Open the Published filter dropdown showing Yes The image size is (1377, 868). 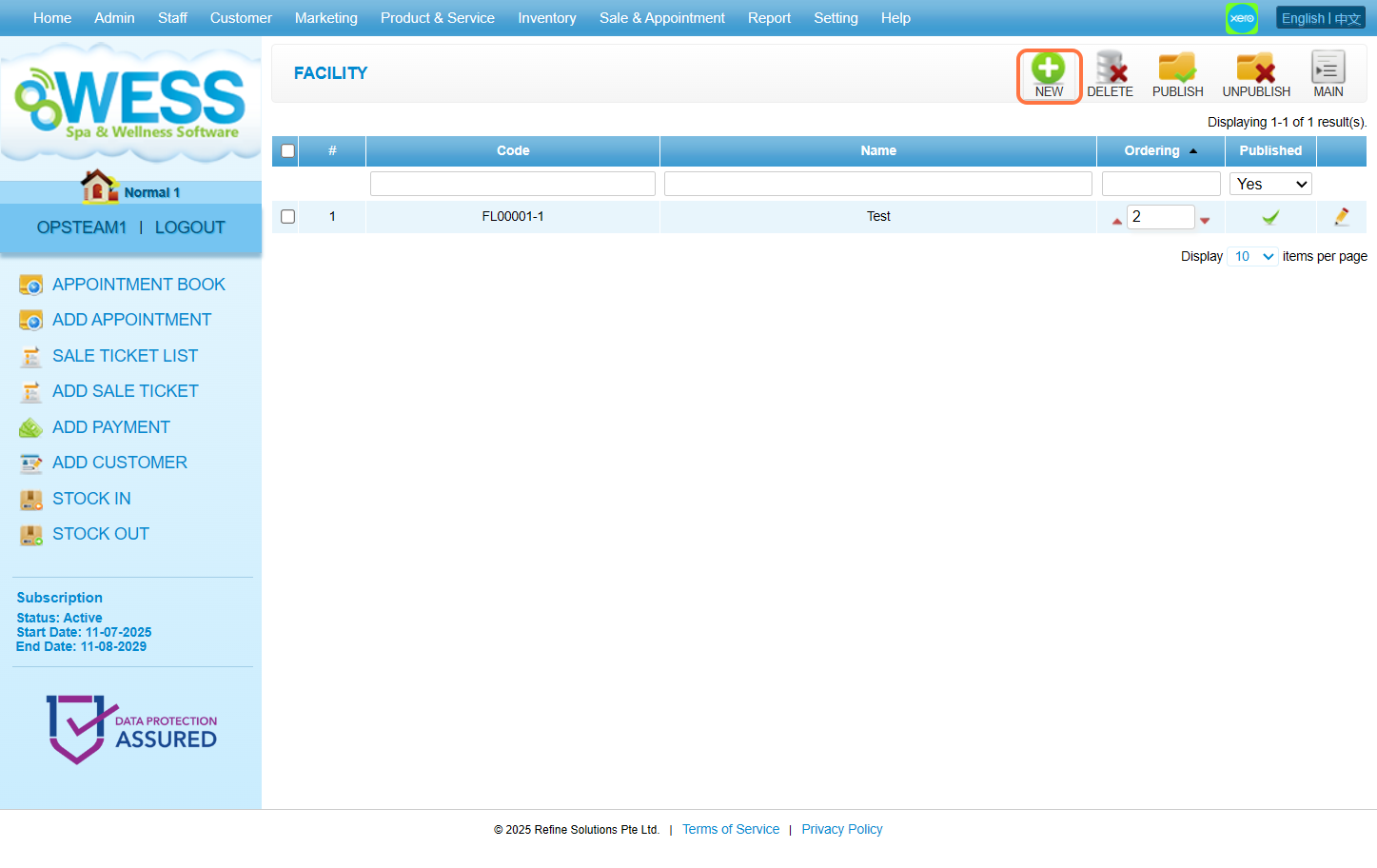click(1269, 184)
